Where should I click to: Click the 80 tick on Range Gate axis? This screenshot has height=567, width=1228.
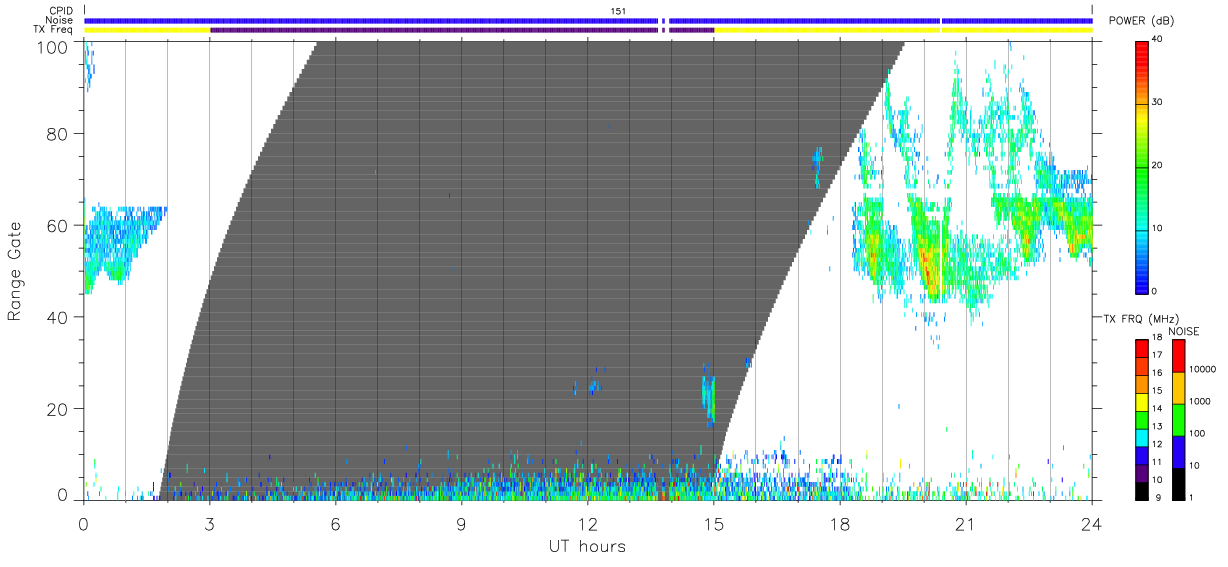tap(58, 133)
